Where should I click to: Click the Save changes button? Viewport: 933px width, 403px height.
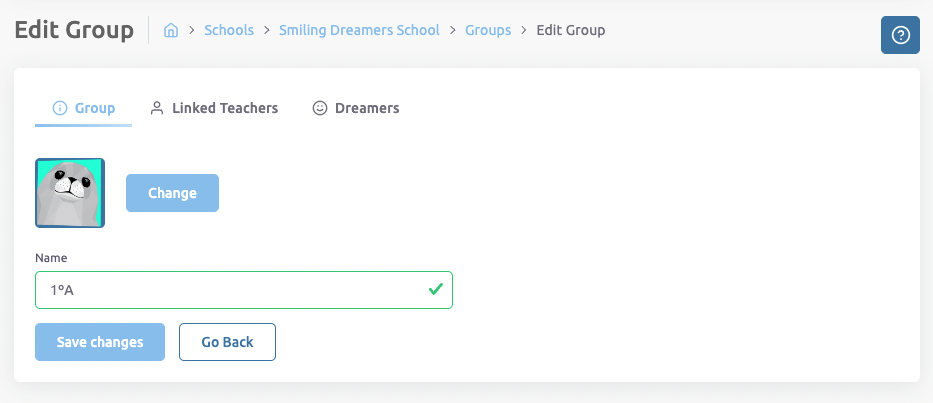click(100, 342)
